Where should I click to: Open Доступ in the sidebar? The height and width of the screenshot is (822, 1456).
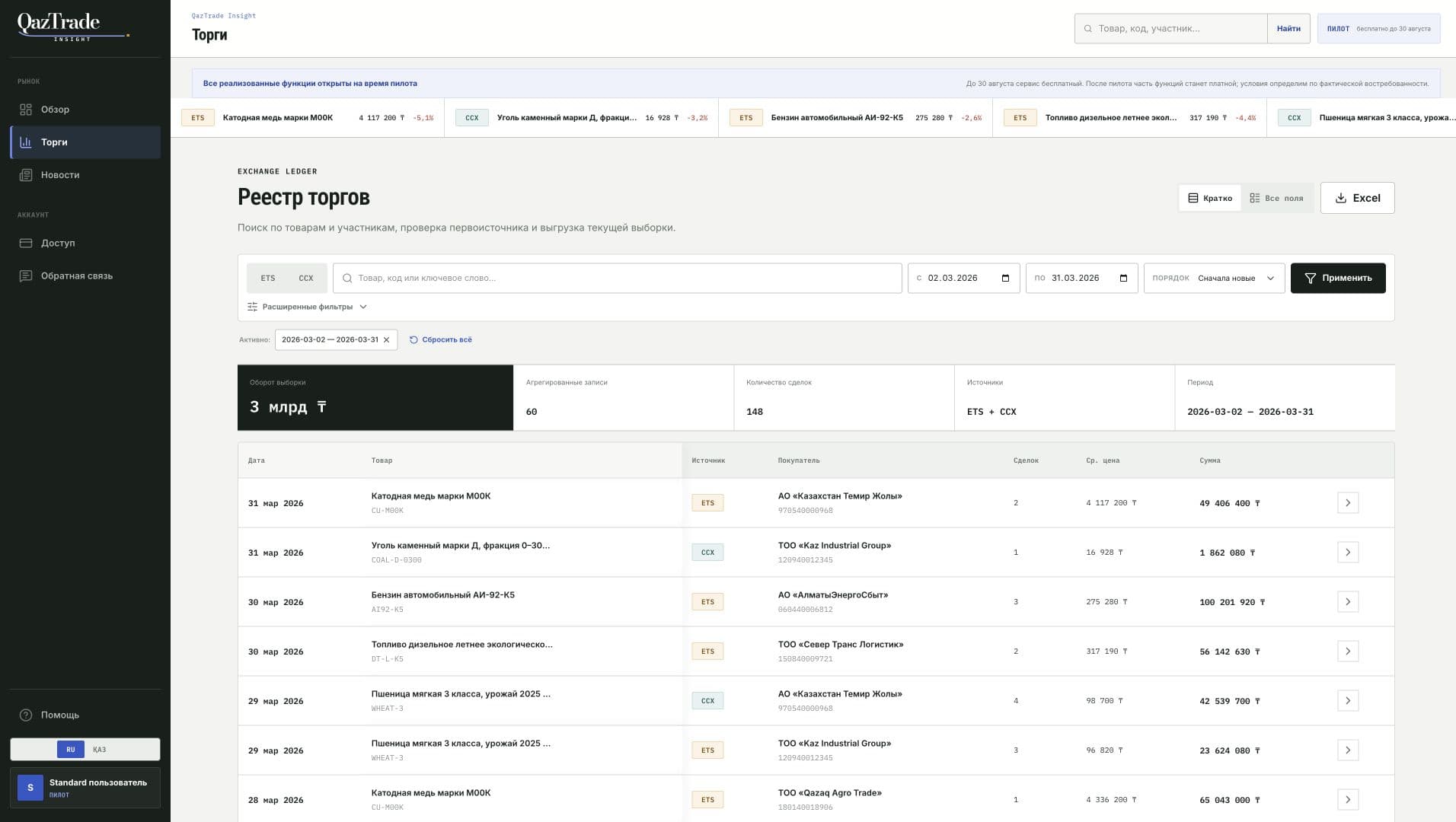point(85,244)
